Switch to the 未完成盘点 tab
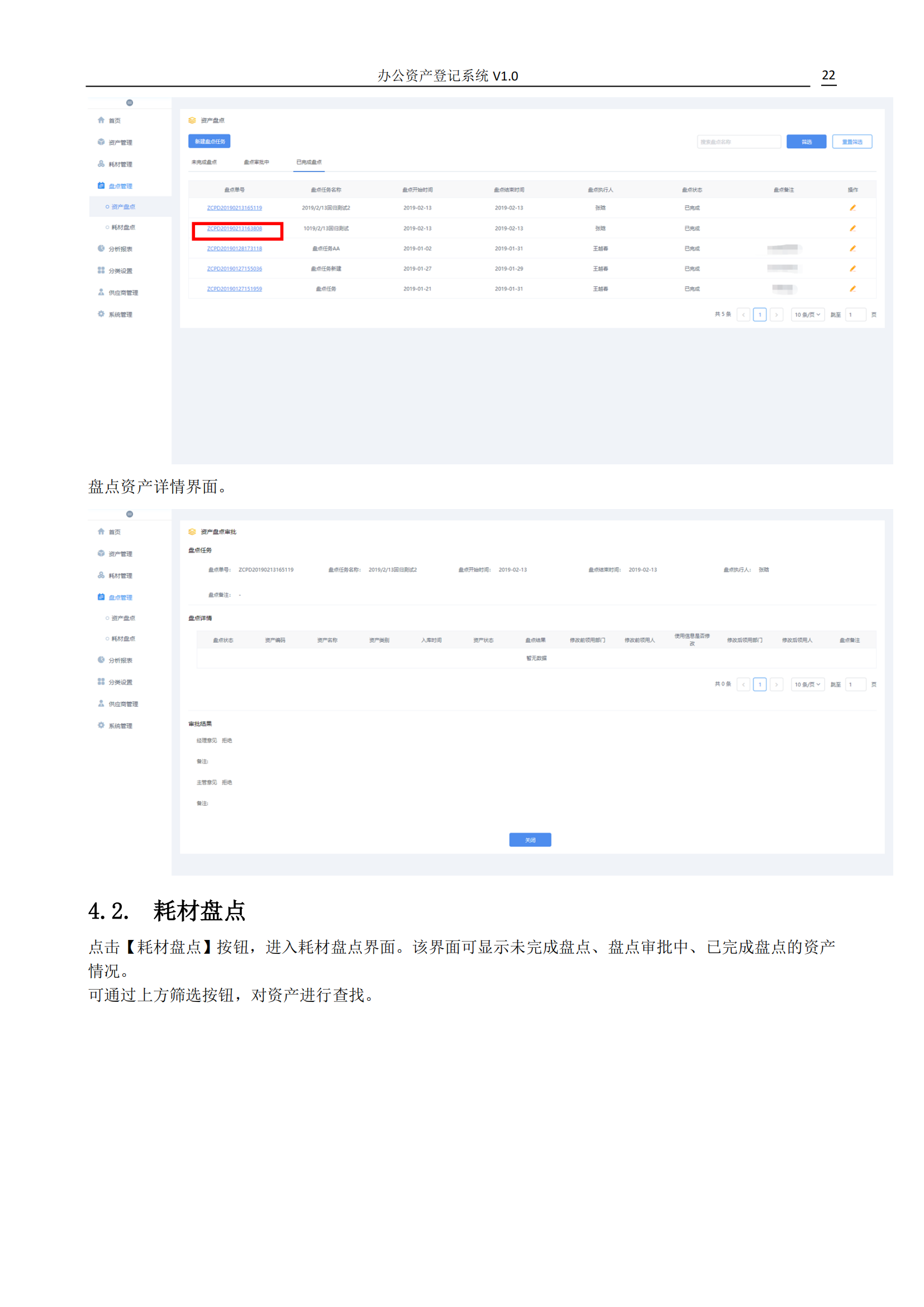The height and width of the screenshot is (1307, 924). 204,162
